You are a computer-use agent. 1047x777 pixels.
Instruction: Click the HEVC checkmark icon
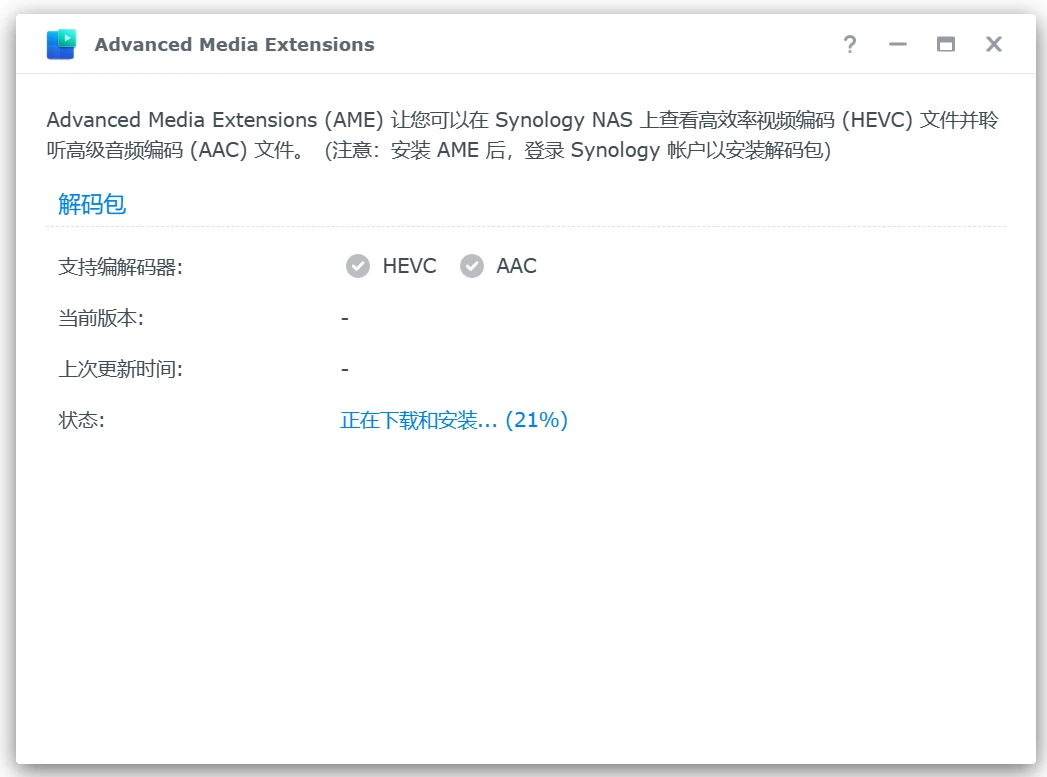pos(358,266)
